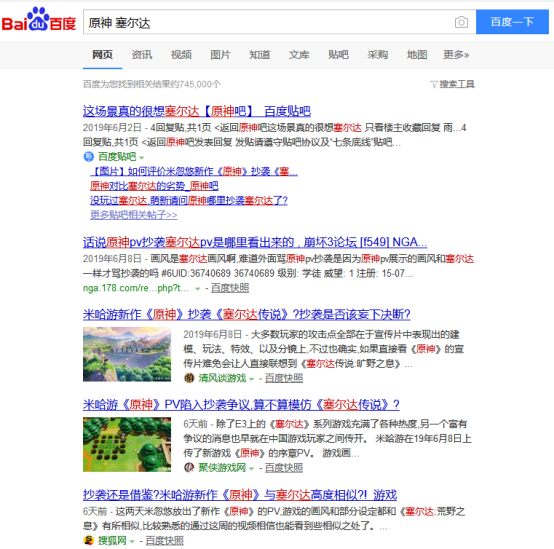
Task: Open the 更多» menu
Action: (456, 55)
